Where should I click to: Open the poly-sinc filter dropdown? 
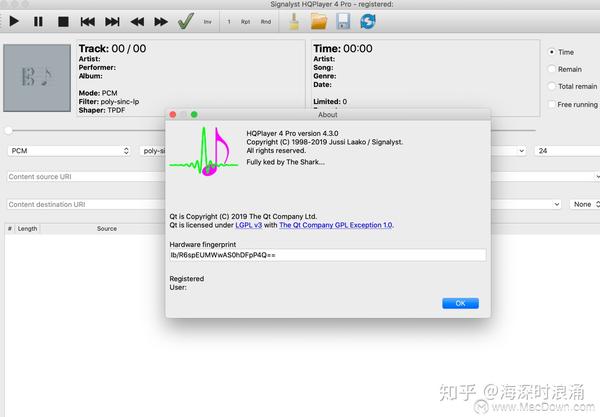pyautogui.click(x=153, y=151)
